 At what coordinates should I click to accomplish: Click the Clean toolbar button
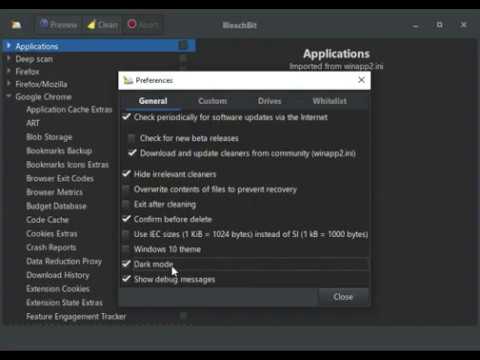click(102, 25)
